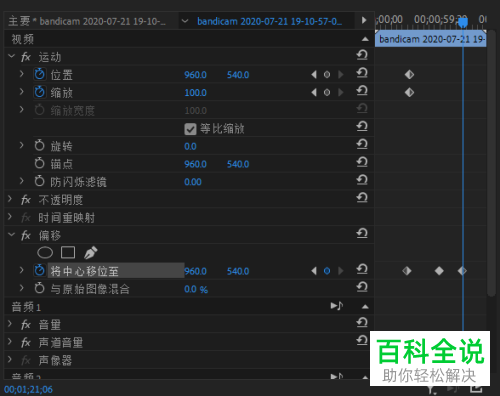Expand the 旋转 parameter
Screen dimensions: 500x396
coord(22,145)
